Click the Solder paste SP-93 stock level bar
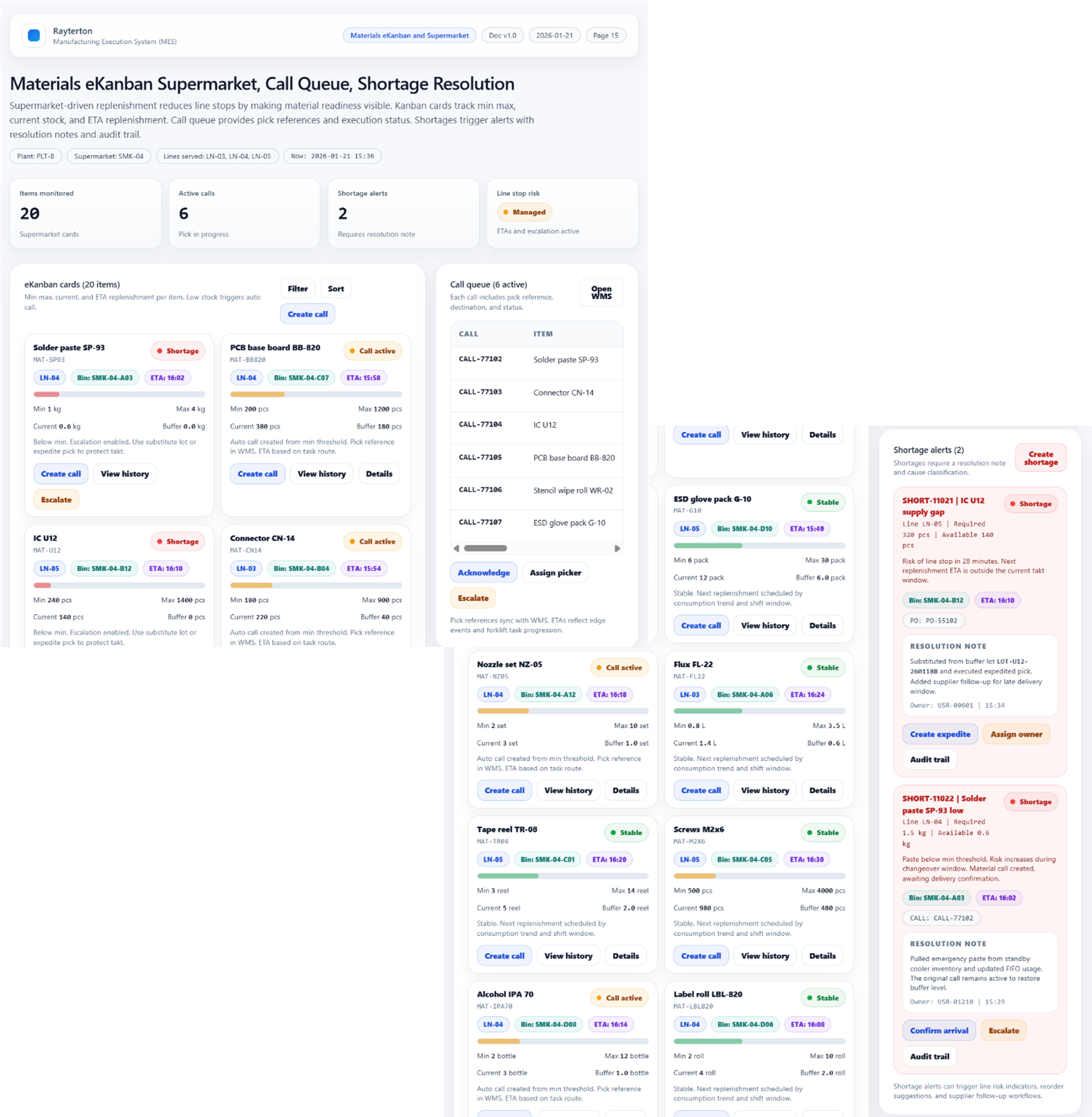This screenshot has height=1117, width=1092. tap(119, 395)
